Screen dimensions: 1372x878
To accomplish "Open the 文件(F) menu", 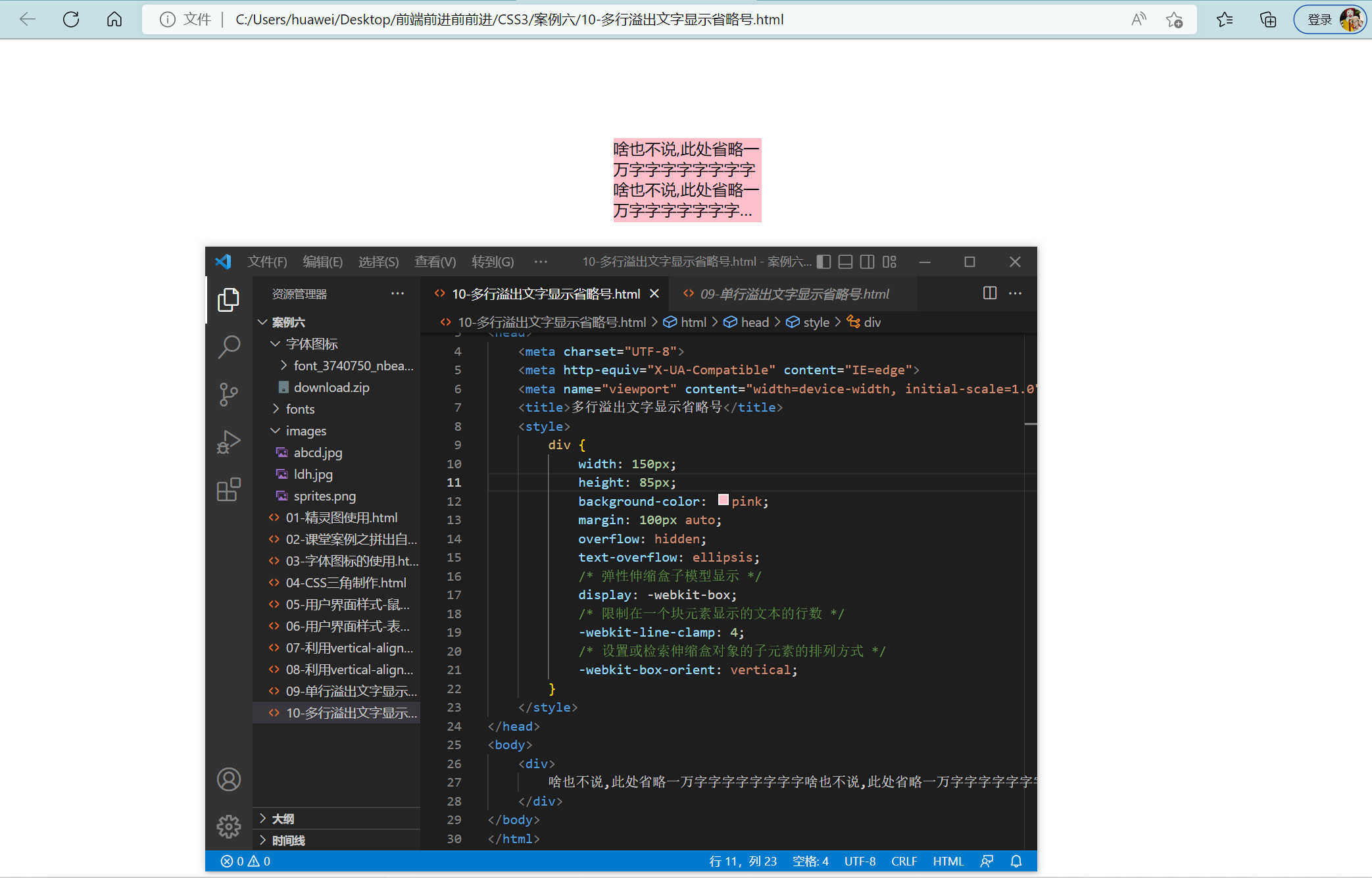I will [267, 262].
